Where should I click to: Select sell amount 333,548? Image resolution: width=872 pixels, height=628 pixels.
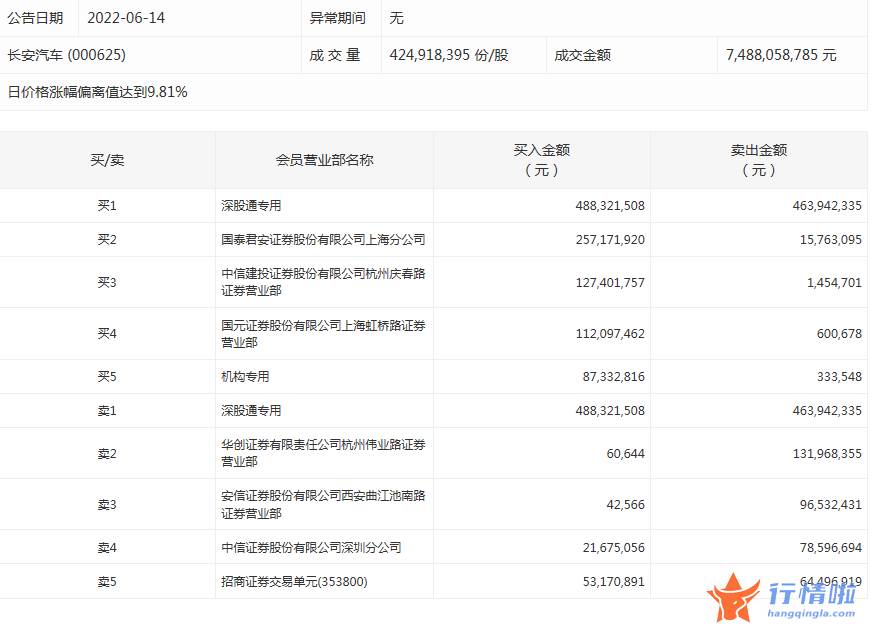[839, 377]
